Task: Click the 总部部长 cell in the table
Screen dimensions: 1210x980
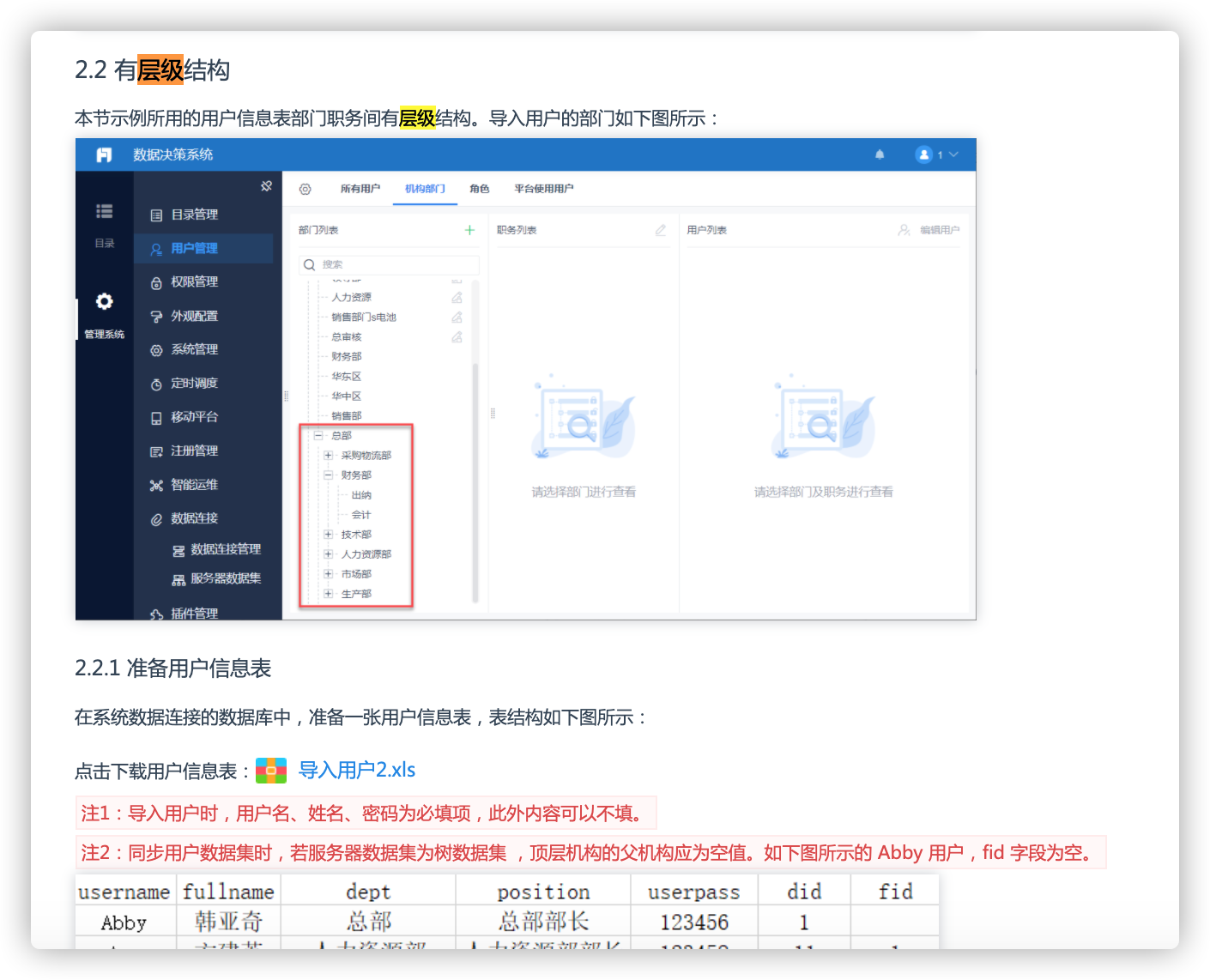Action: tap(543, 922)
